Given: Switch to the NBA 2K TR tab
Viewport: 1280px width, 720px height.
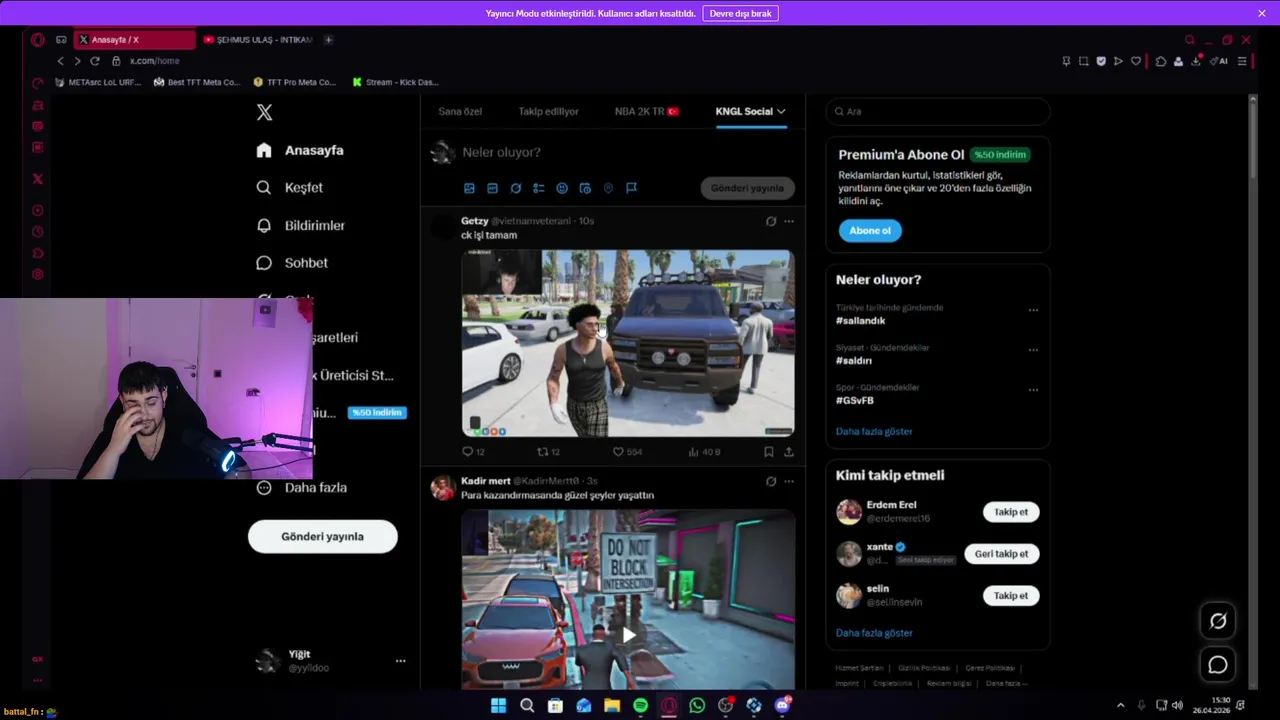Looking at the screenshot, I should tap(647, 111).
